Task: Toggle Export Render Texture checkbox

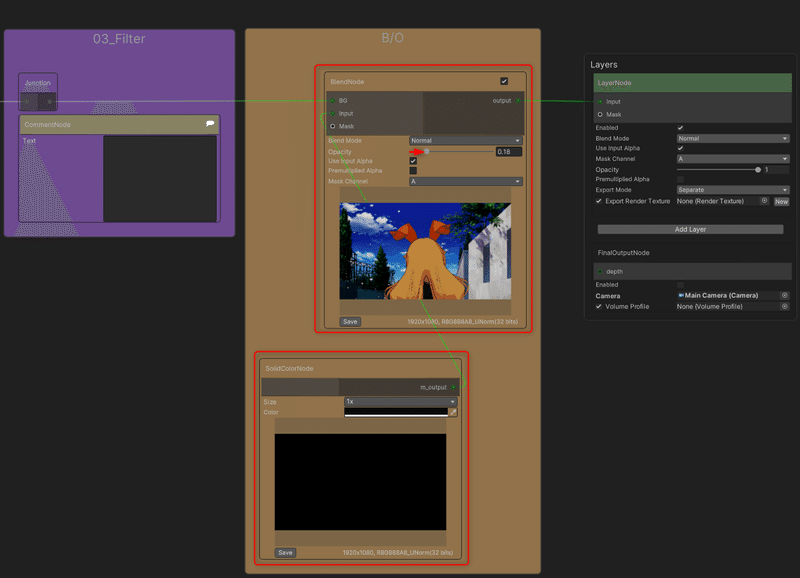Action: (599, 201)
